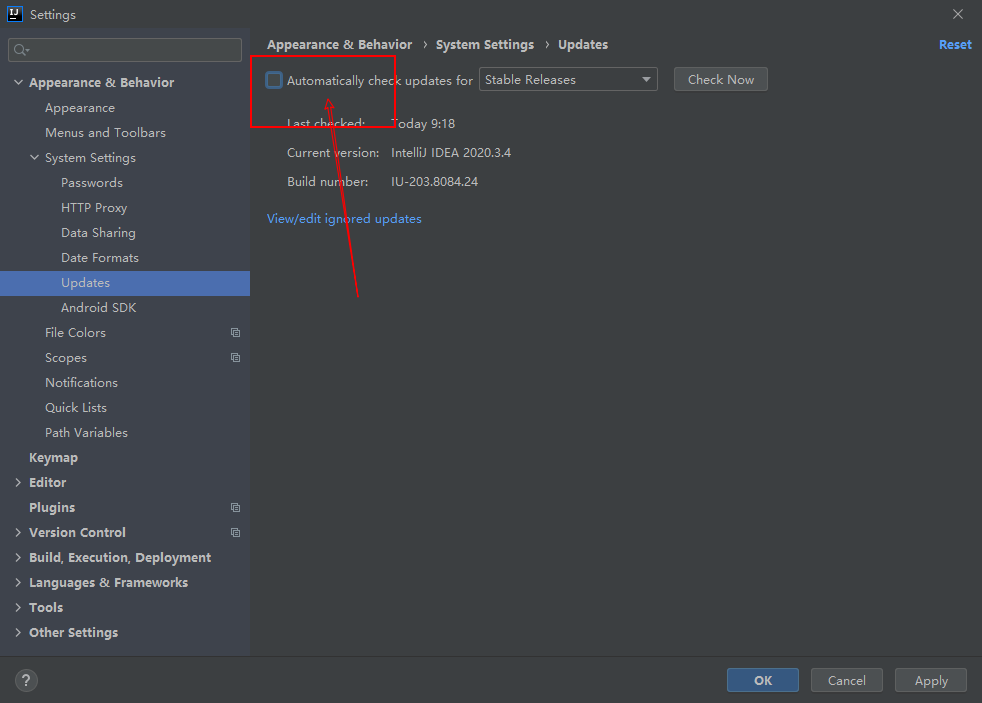Click Appearance & Behavior breadcrumb
The width and height of the screenshot is (982, 703).
[339, 44]
